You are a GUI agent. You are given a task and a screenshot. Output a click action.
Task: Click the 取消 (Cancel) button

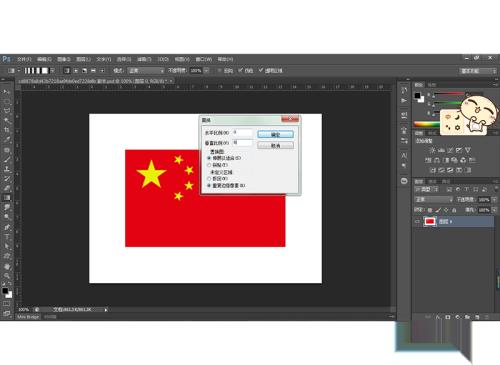coord(275,146)
